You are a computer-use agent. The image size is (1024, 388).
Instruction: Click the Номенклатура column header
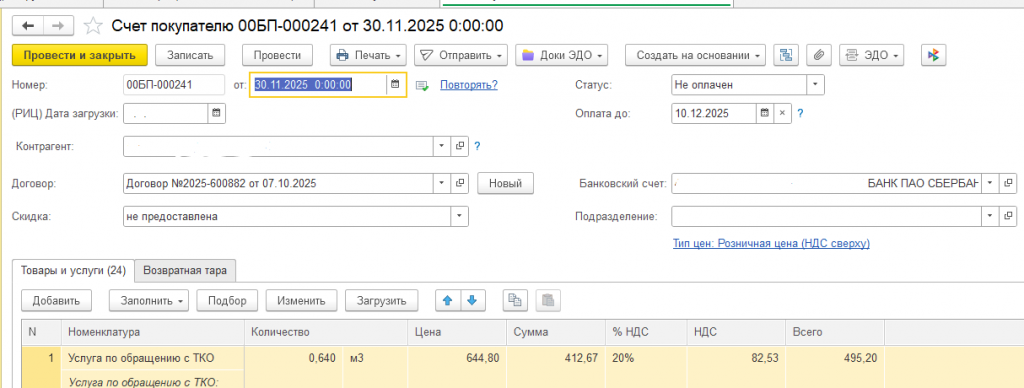pos(153,332)
